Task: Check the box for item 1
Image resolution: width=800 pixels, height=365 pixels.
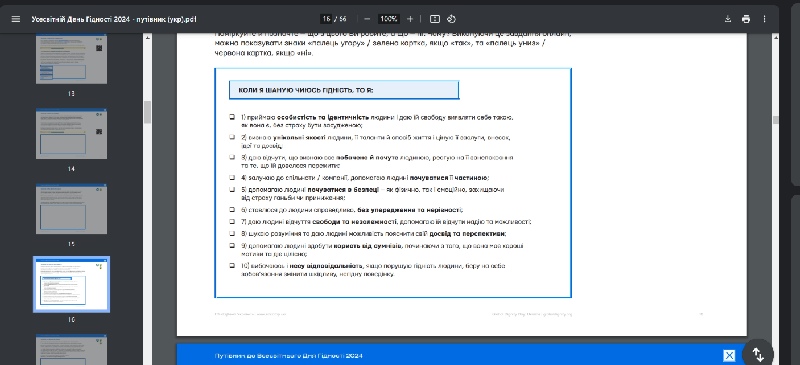Action: 232,117
